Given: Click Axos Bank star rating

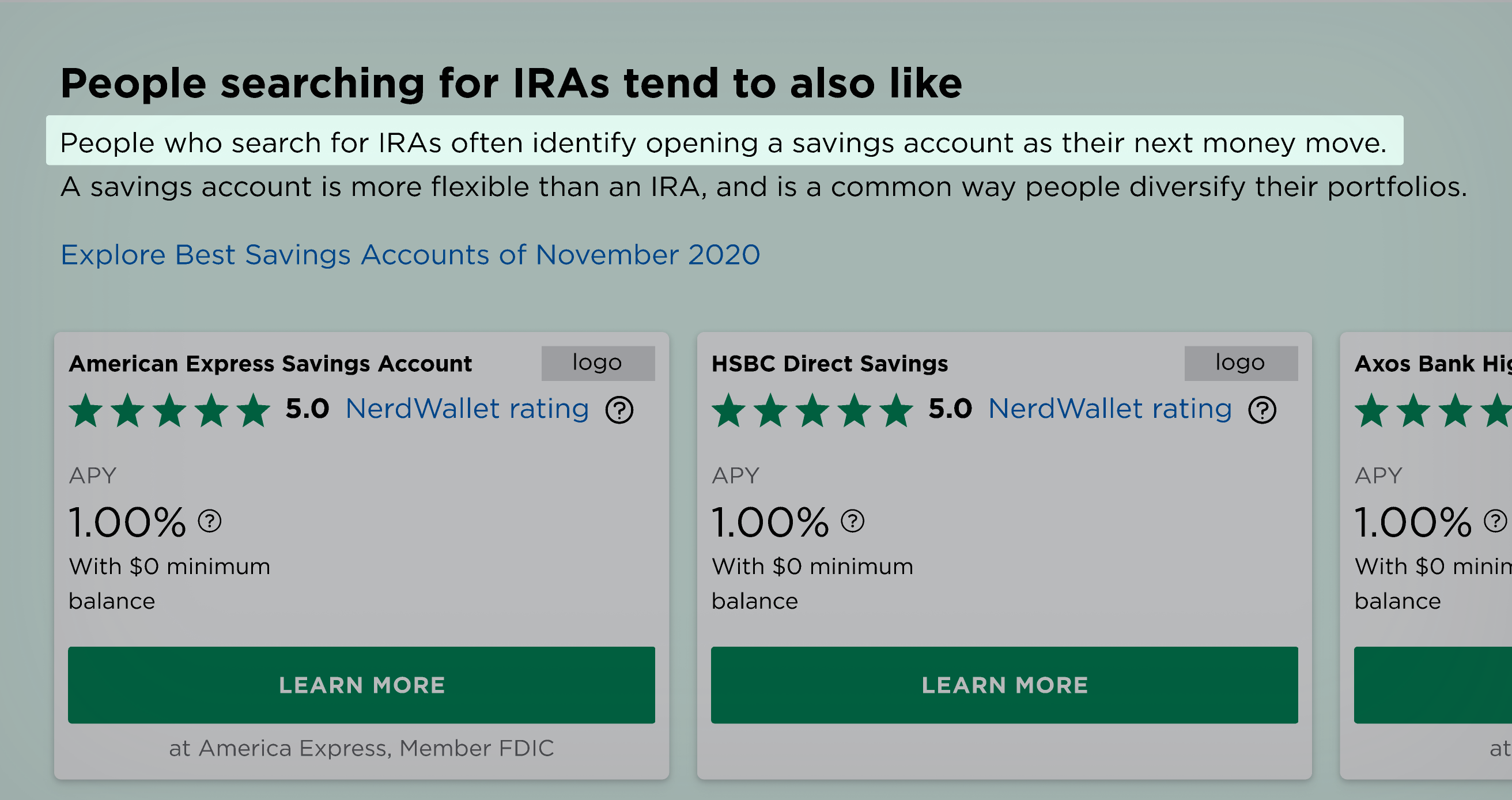Looking at the screenshot, I should tap(1432, 410).
